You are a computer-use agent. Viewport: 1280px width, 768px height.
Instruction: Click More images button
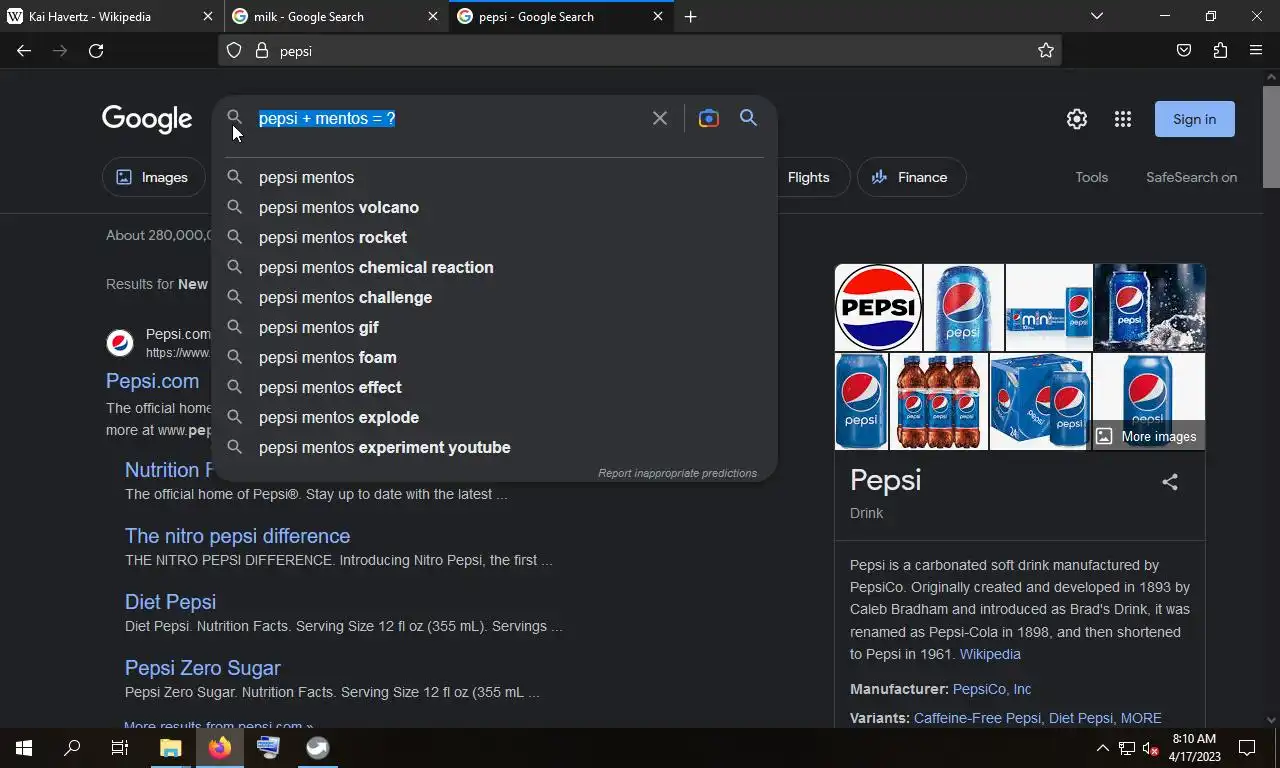coord(1147,436)
